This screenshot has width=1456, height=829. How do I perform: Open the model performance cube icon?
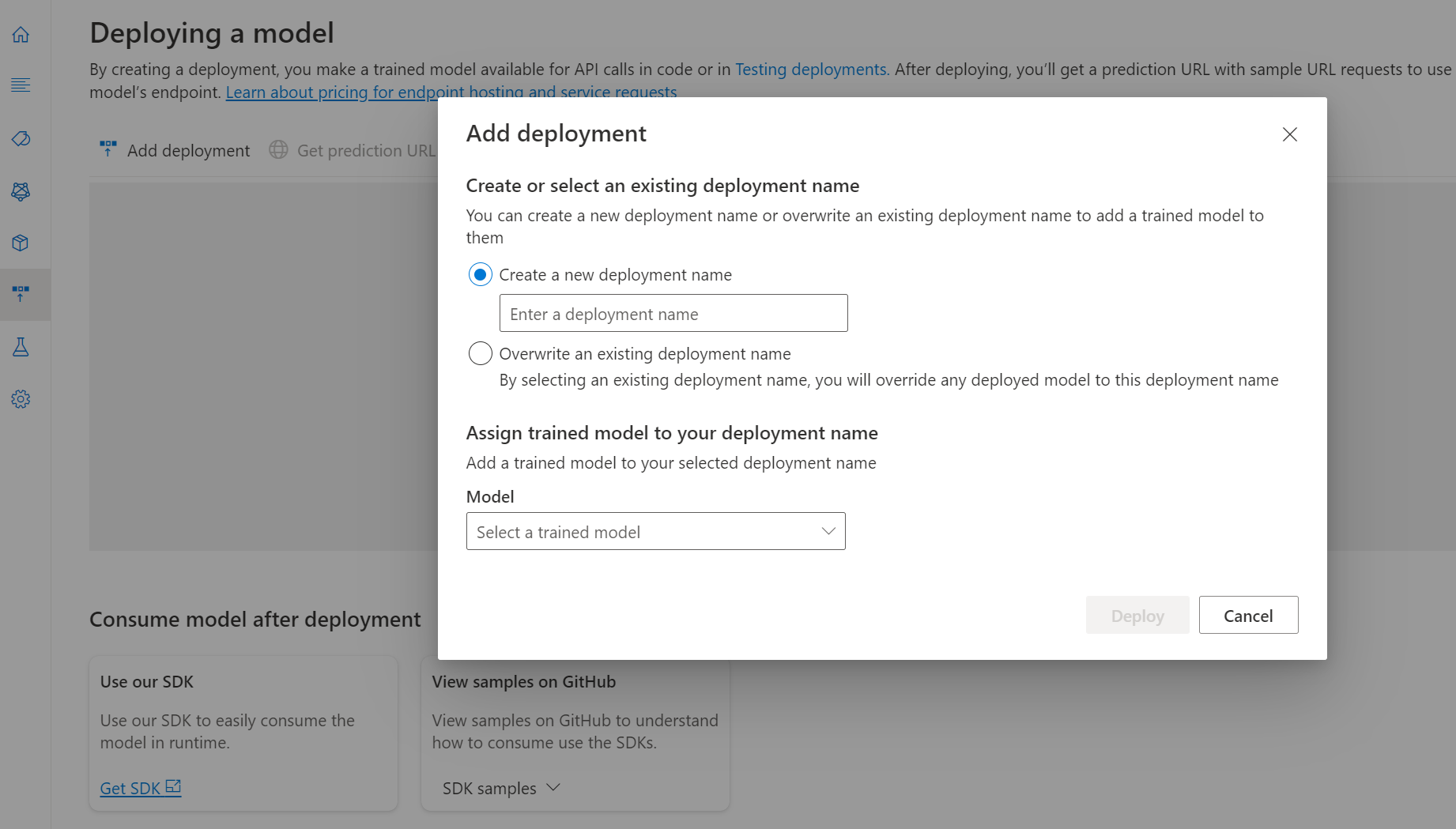tap(21, 243)
